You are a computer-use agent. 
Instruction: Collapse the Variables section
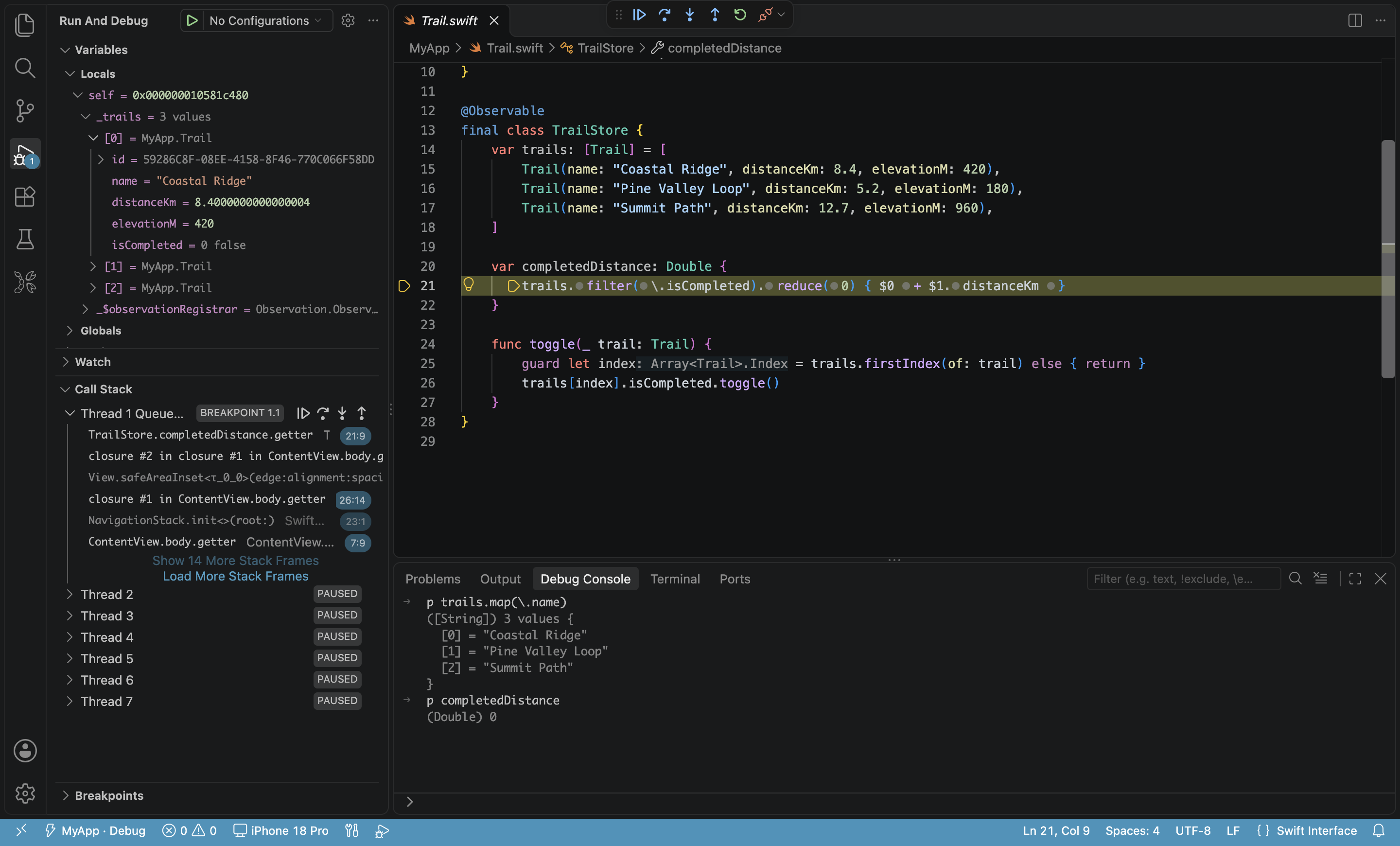pos(66,50)
